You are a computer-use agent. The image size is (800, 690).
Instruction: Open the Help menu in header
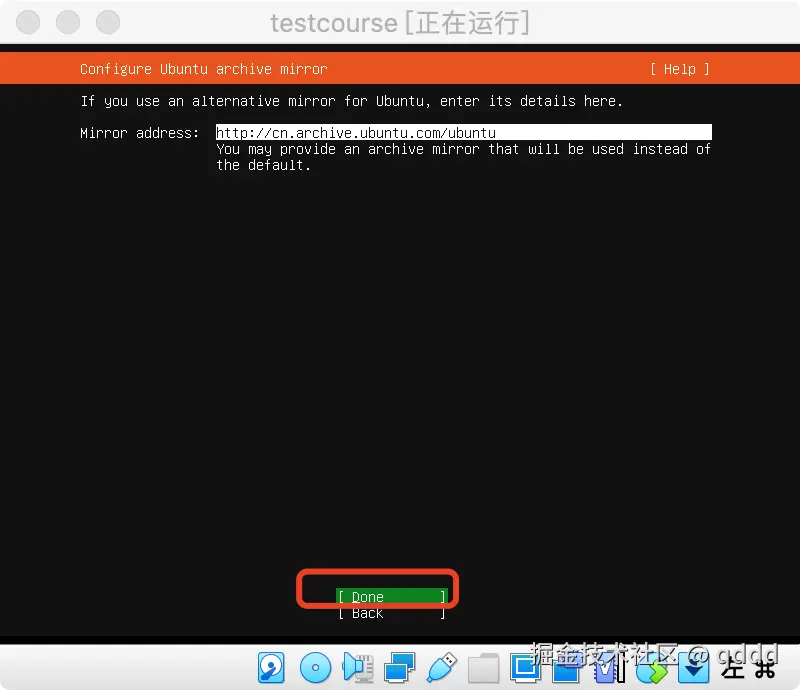pos(680,69)
